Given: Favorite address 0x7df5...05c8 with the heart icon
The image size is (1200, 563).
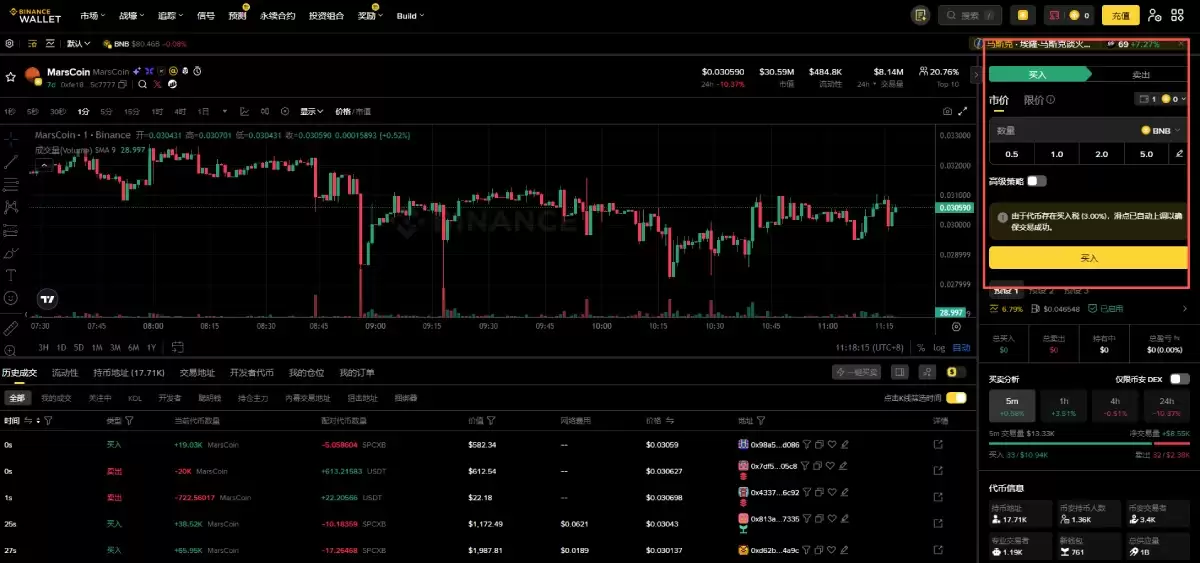Looking at the screenshot, I should 832,467.
